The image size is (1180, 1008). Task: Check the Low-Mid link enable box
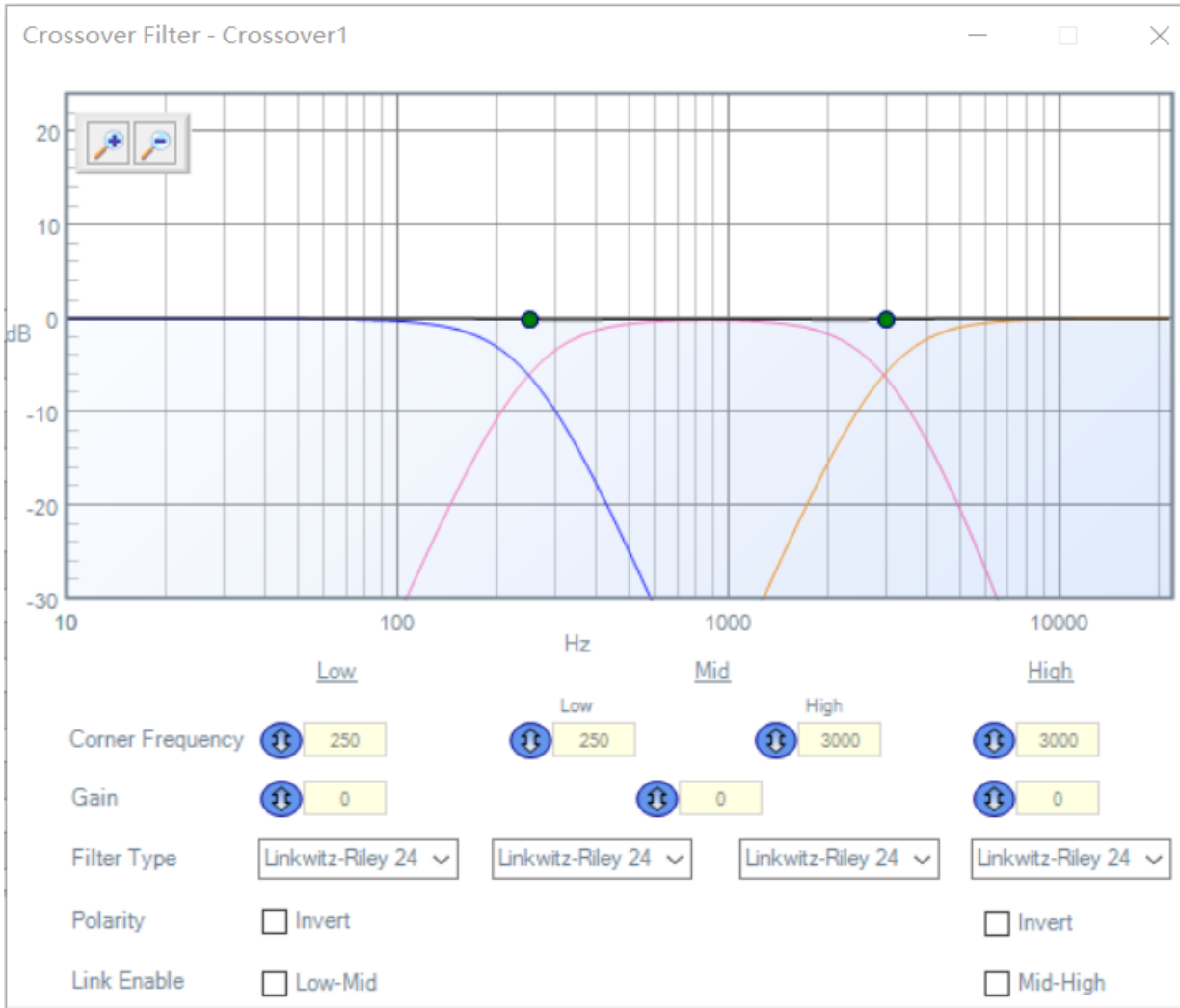point(275,983)
